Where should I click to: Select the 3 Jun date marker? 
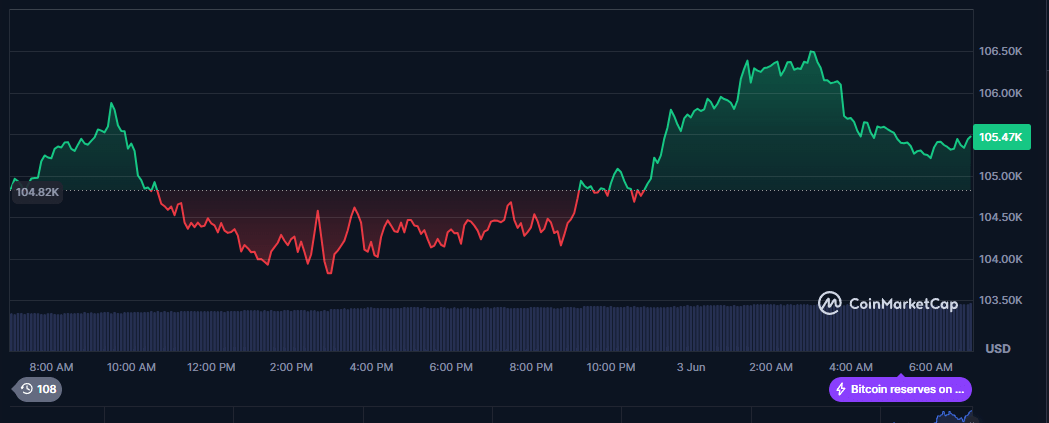pos(691,367)
